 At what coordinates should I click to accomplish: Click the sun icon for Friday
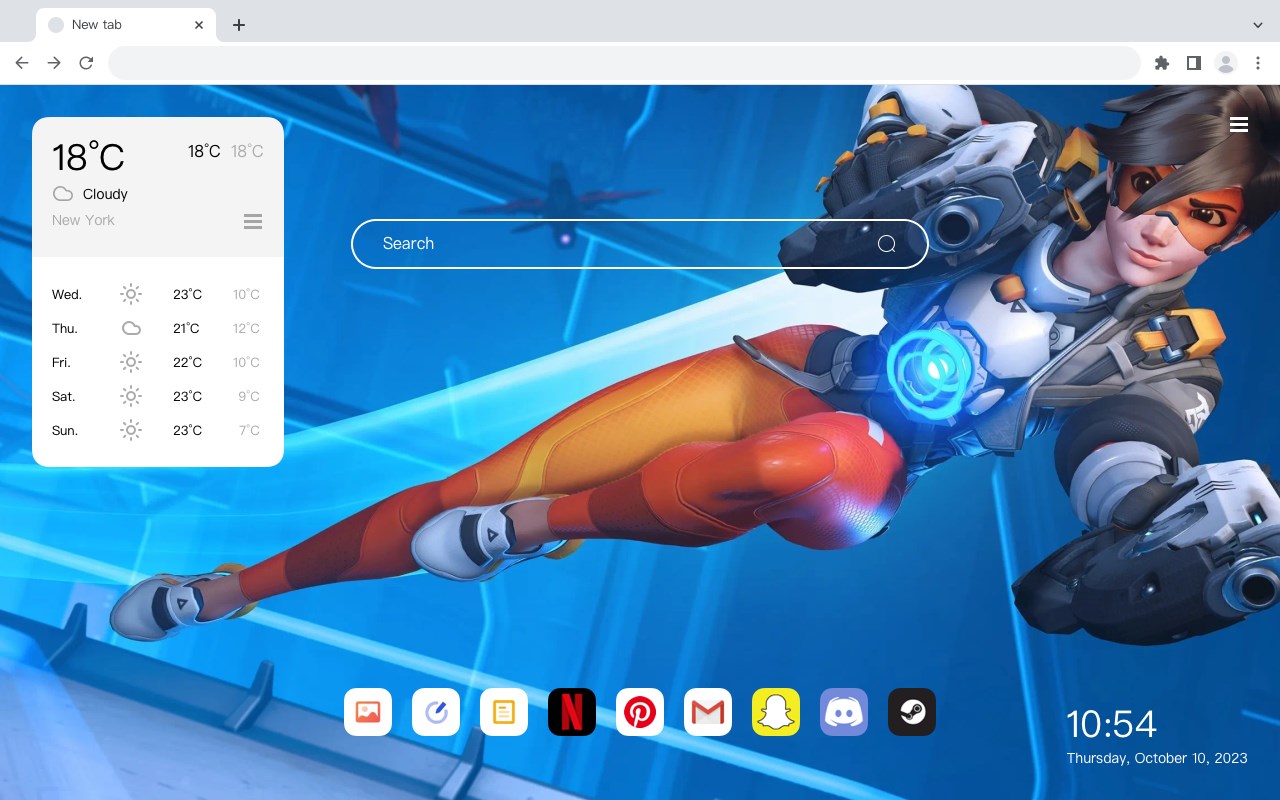(131, 362)
